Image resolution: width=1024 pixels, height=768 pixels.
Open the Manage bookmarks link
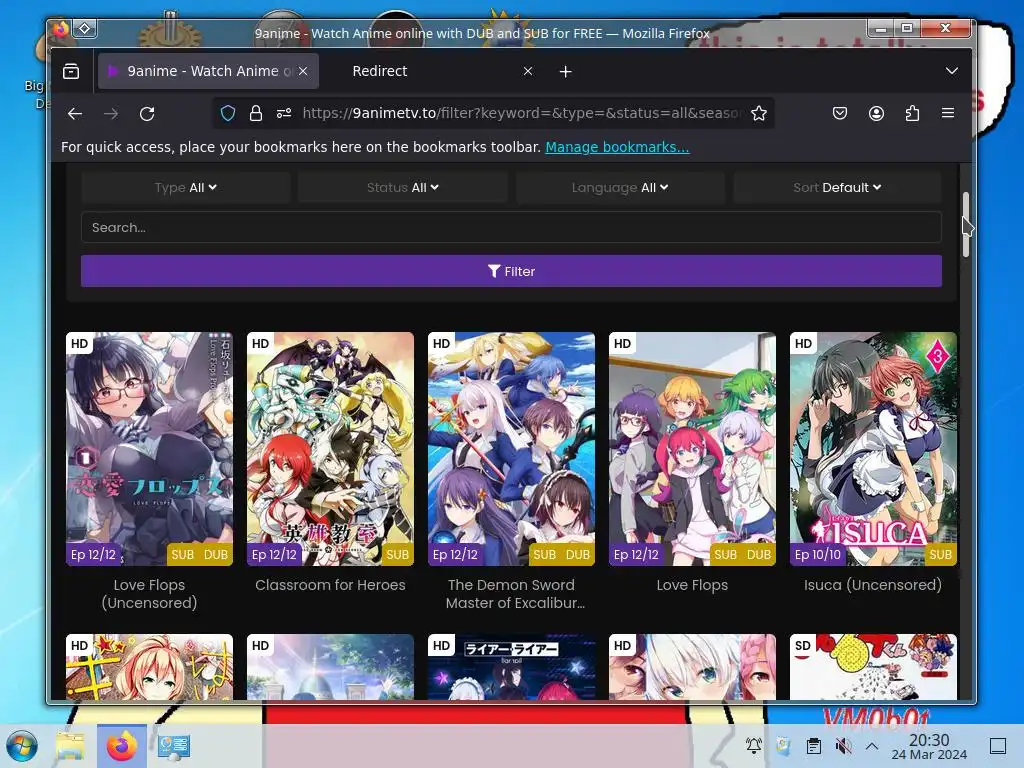coord(617,147)
